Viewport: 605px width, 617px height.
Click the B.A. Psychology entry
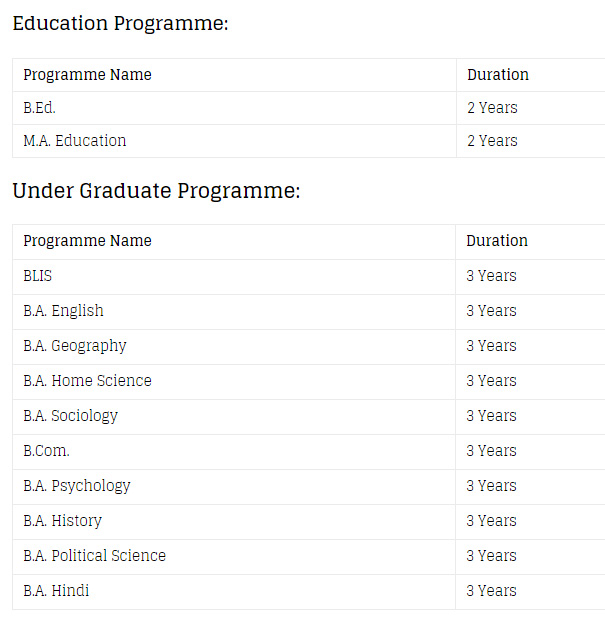(77, 486)
